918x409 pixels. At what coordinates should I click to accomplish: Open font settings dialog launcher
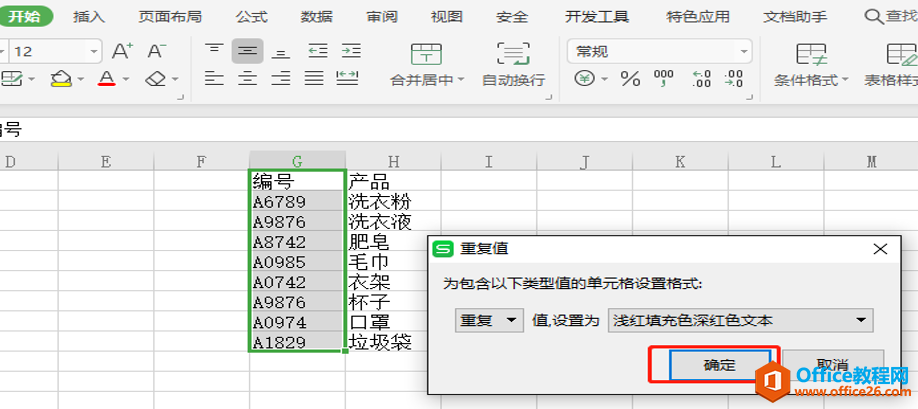point(180,97)
